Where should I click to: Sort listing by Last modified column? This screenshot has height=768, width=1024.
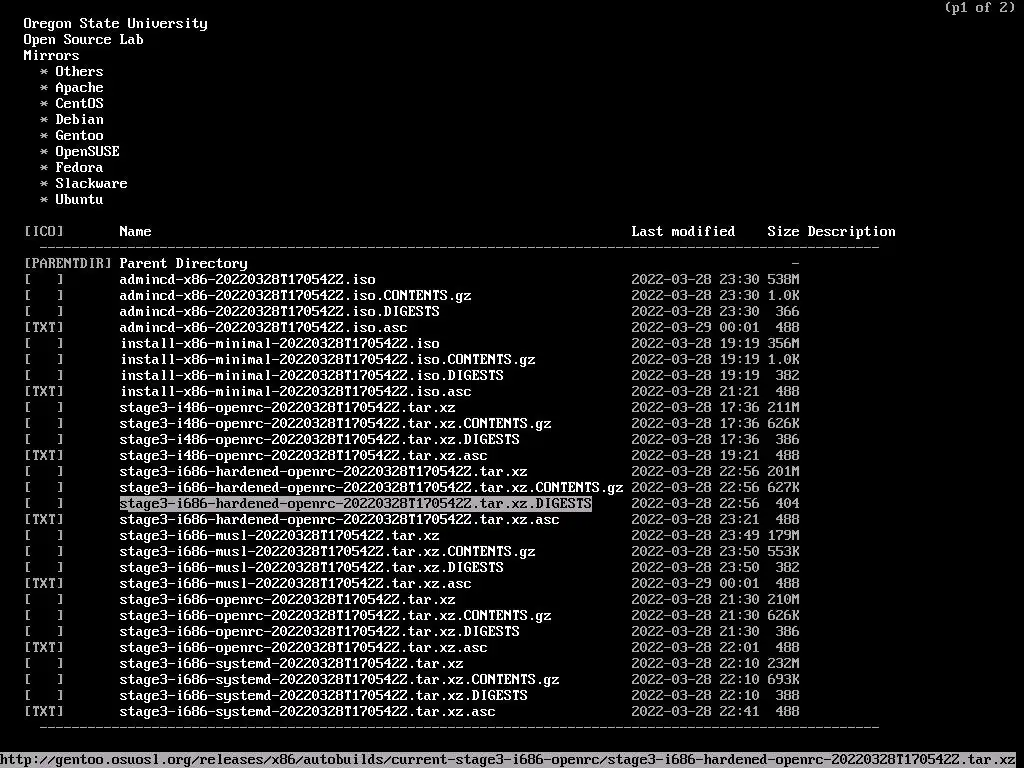point(683,231)
